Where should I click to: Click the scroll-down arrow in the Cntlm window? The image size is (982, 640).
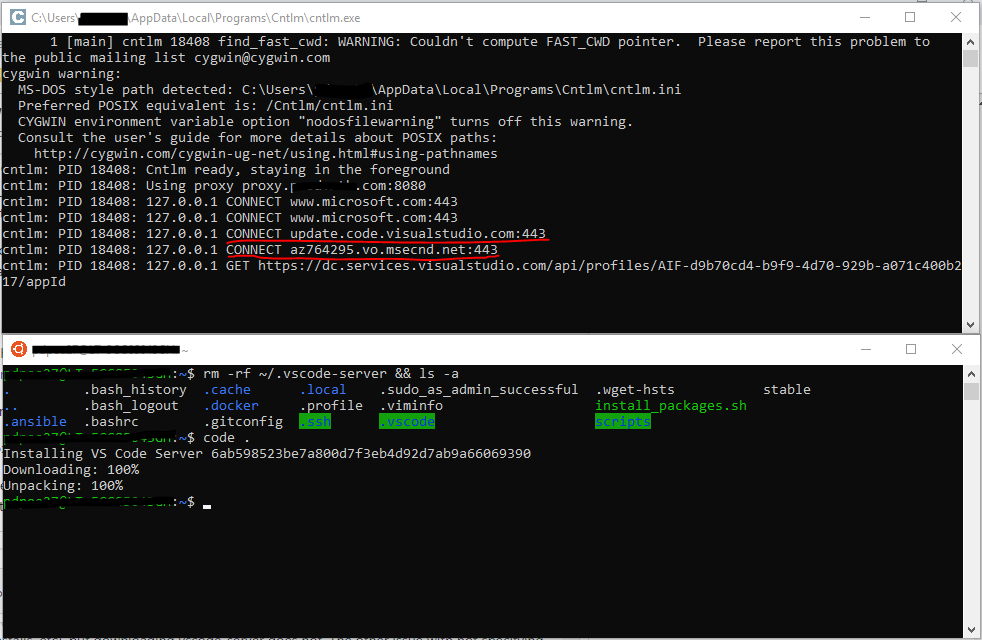tap(969, 322)
